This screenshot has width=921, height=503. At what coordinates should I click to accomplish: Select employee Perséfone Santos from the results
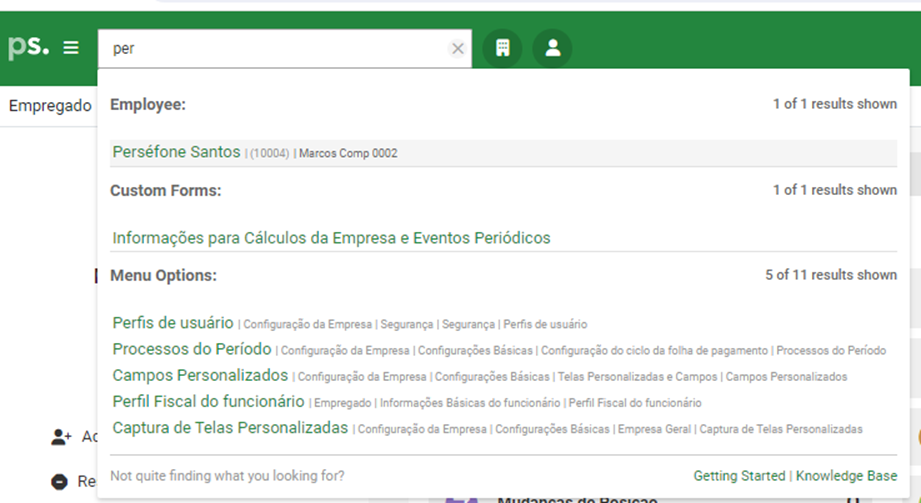click(x=176, y=152)
